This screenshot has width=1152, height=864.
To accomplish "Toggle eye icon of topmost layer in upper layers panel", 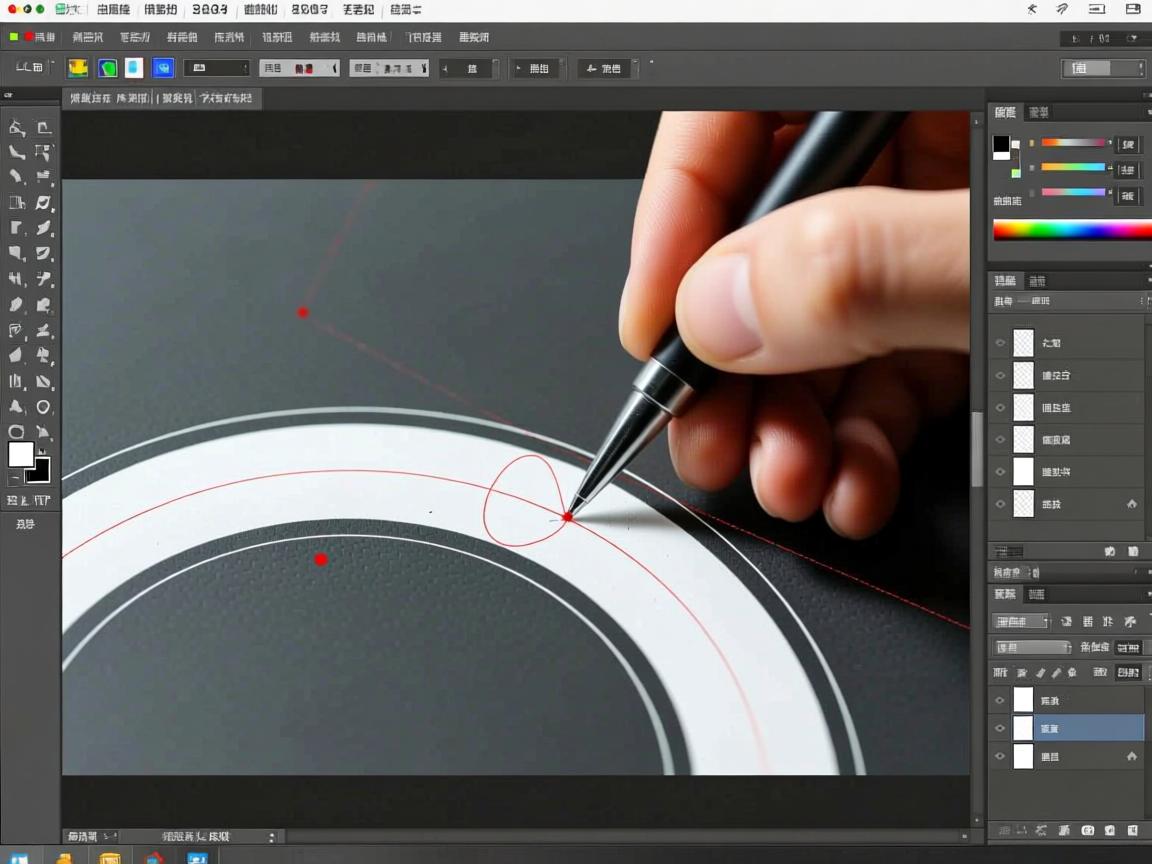I will coord(1000,343).
